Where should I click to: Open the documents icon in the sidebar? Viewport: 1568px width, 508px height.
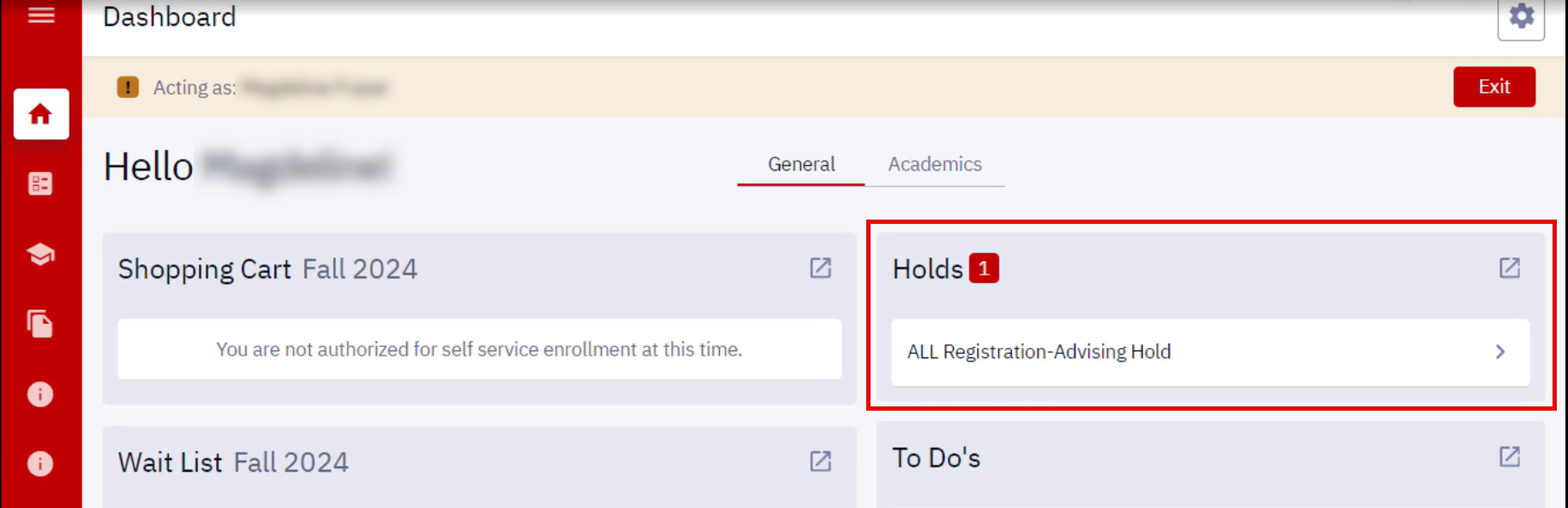pos(40,324)
